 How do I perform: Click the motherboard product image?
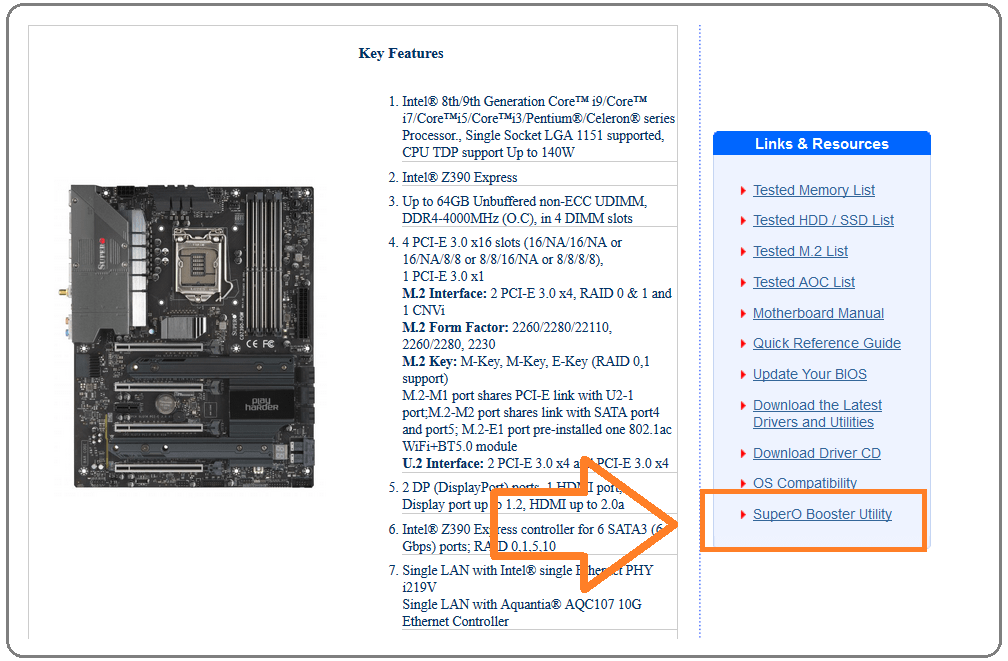(192, 337)
